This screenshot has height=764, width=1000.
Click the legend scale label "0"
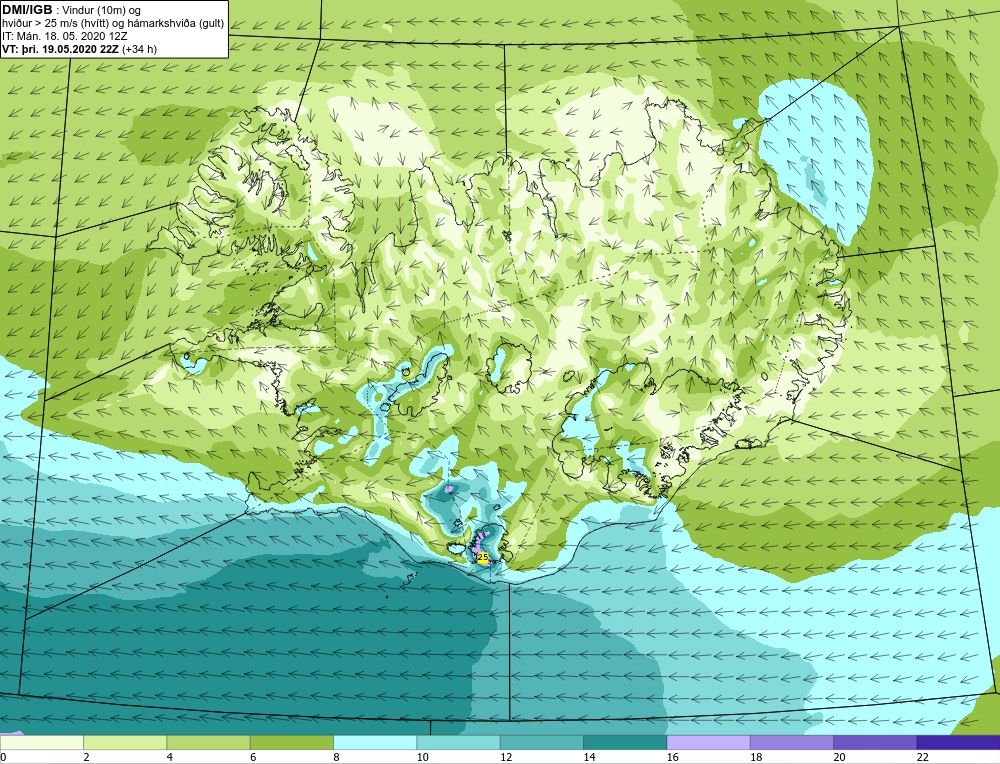point(3,757)
